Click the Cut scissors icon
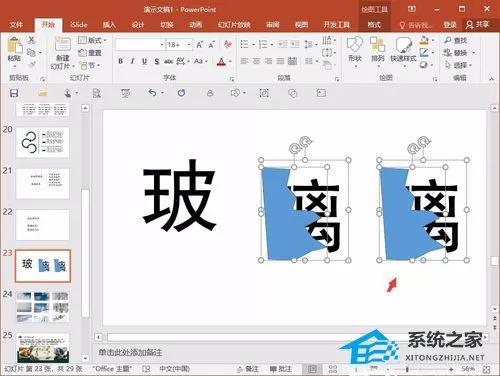This screenshot has height=376, width=500. 32,40
